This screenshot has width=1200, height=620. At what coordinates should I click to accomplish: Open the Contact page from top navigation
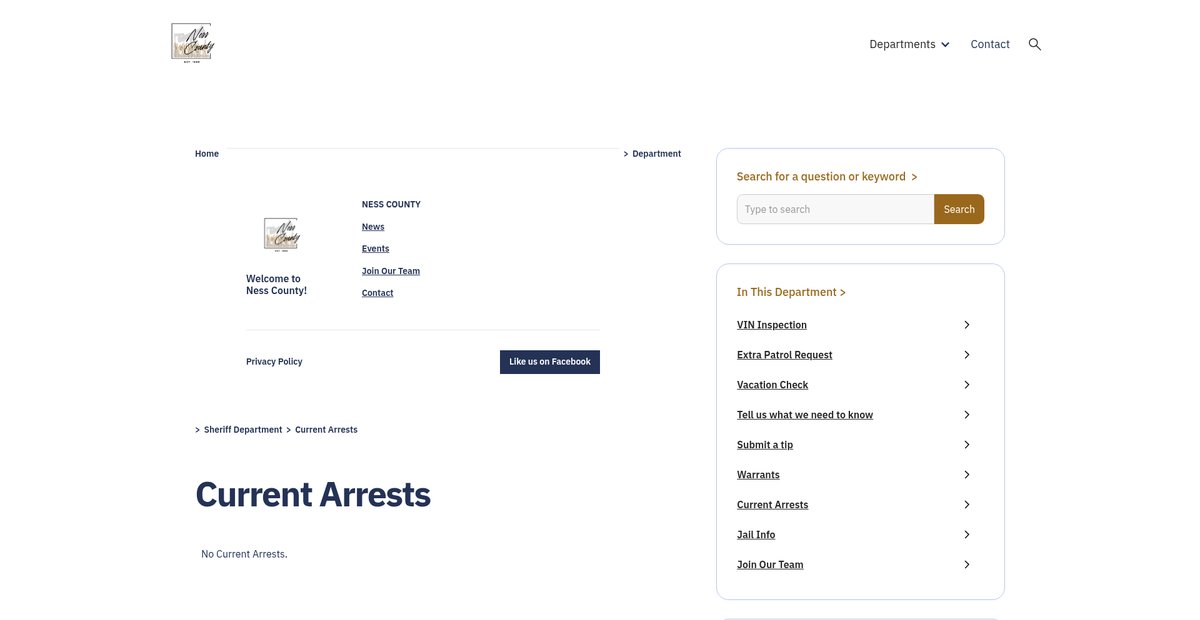click(x=990, y=44)
